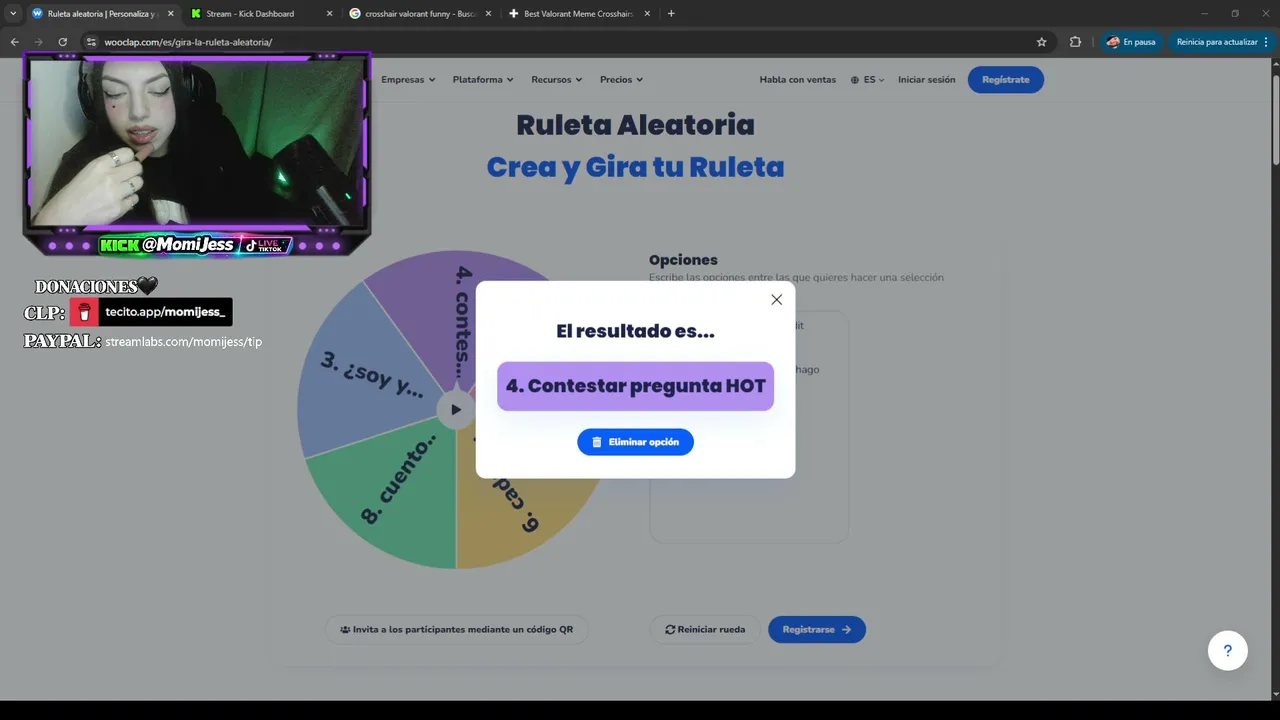Image resolution: width=1280 pixels, height=720 pixels.
Task: Click the Reiniciar rueda button
Action: tap(705, 630)
